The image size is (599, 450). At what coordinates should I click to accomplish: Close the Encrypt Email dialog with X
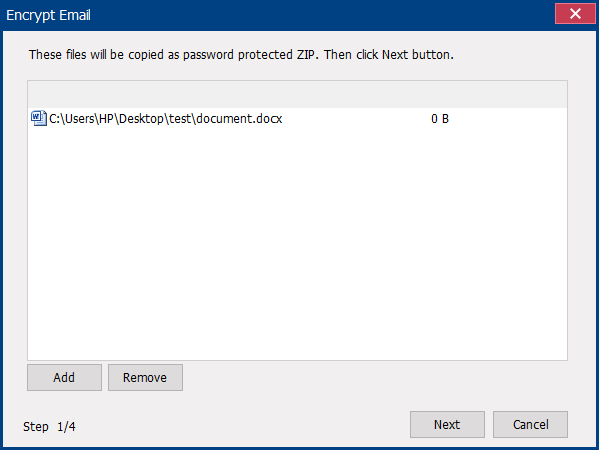(575, 14)
